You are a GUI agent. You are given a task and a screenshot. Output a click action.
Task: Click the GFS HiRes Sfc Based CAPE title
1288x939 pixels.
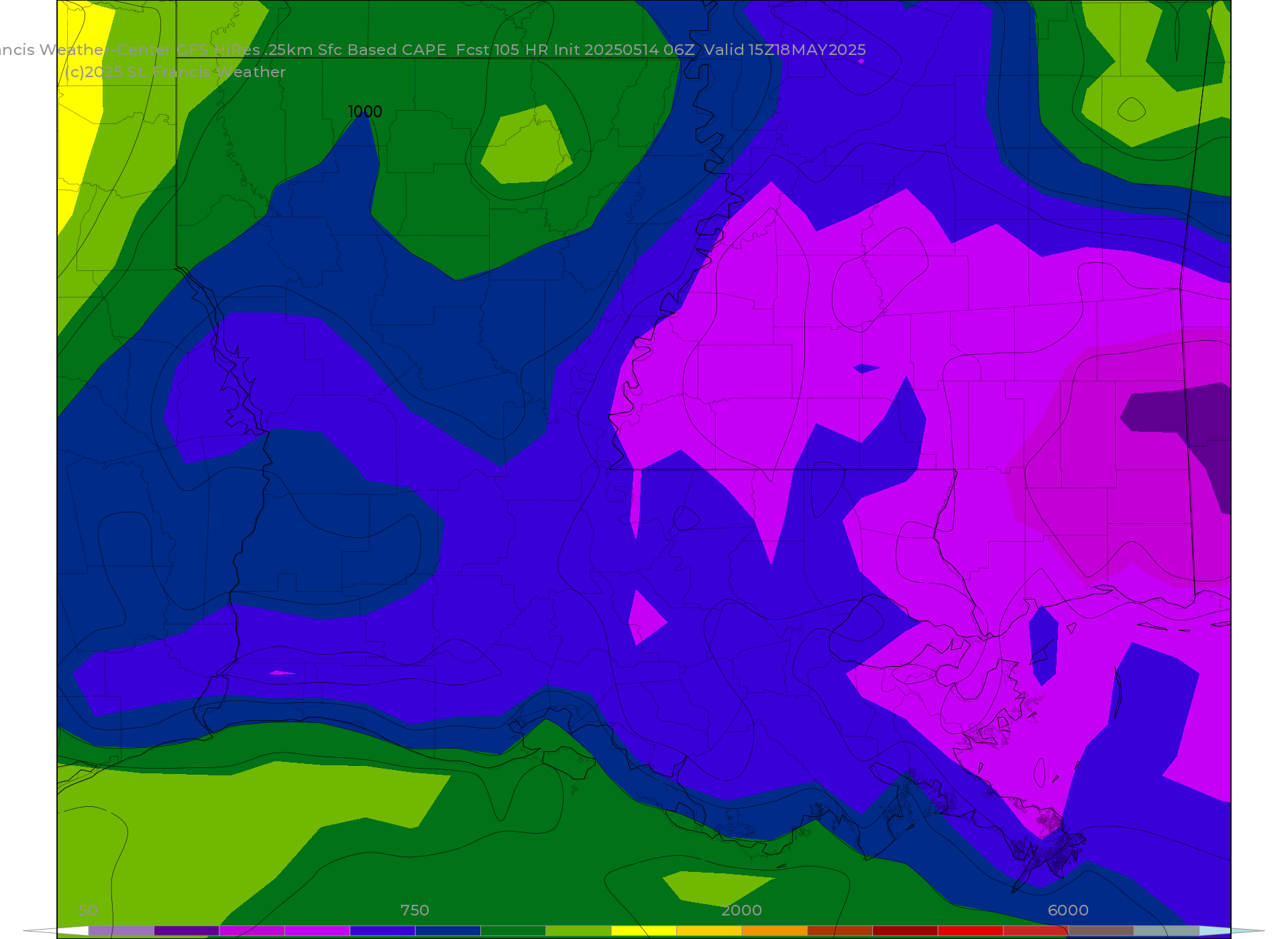tap(433, 50)
